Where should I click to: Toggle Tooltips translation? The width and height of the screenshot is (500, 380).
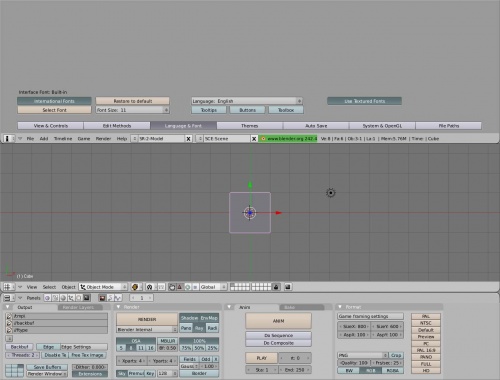(x=209, y=110)
